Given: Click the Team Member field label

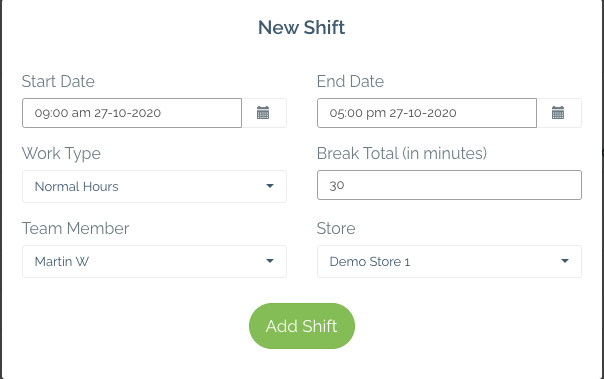Looking at the screenshot, I should [76, 228].
